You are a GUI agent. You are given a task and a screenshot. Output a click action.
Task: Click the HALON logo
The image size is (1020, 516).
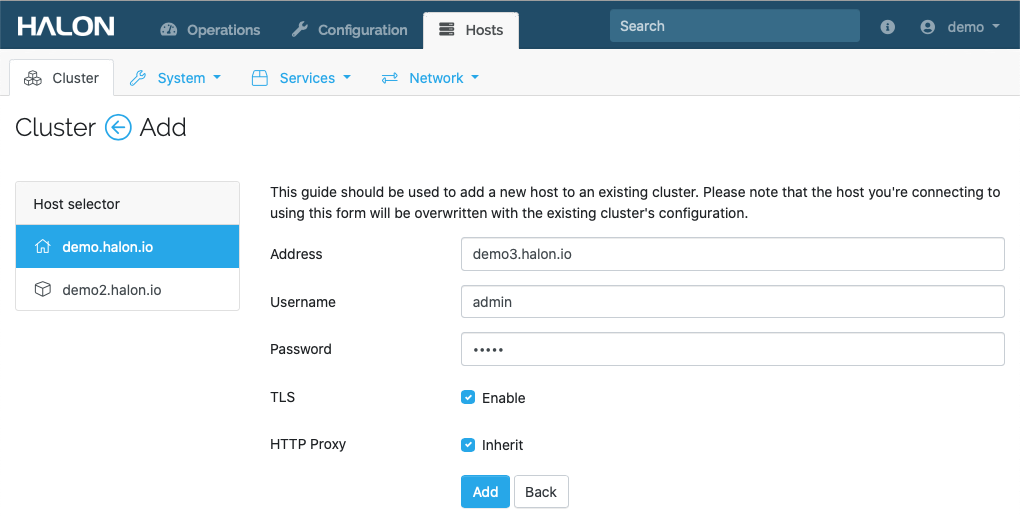pyautogui.click(x=66, y=27)
